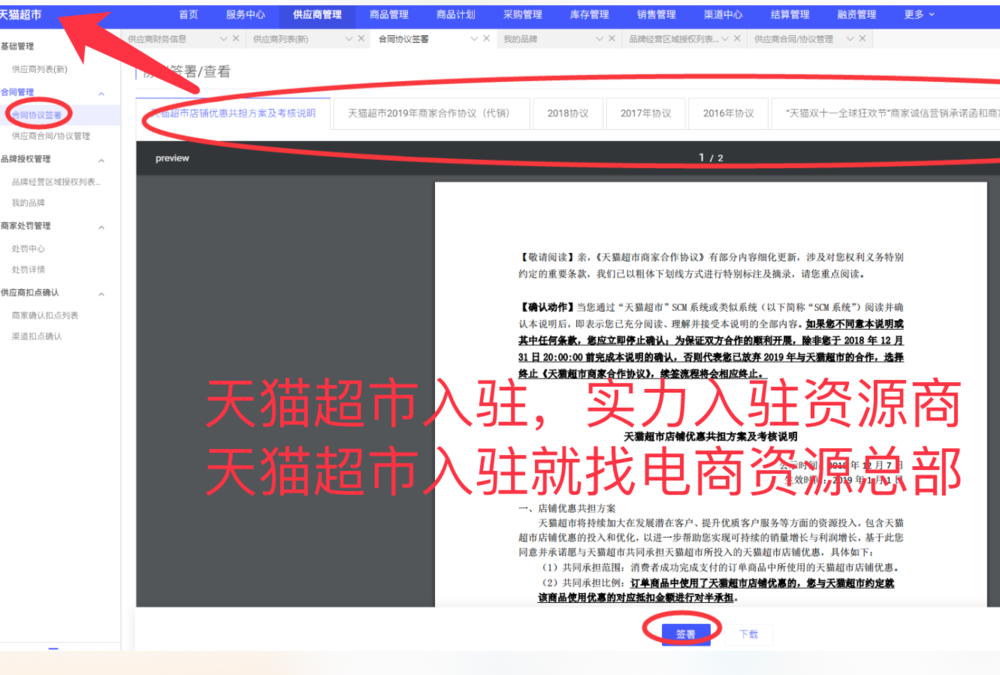Click the document title 天猫超市店铺优惠共担方案及考核说明
Image resolution: width=1000 pixels, height=675 pixels.
click(710, 436)
